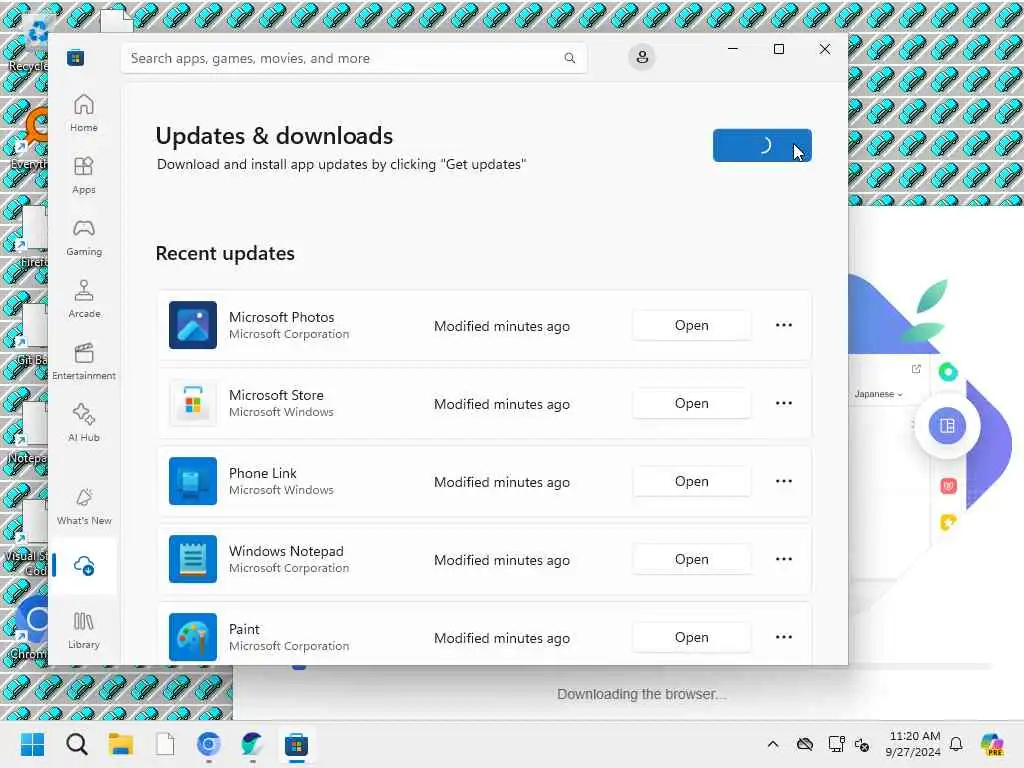The height and width of the screenshot is (768, 1024).
Task: Open Paint with its Open button
Action: pyautogui.click(x=692, y=637)
